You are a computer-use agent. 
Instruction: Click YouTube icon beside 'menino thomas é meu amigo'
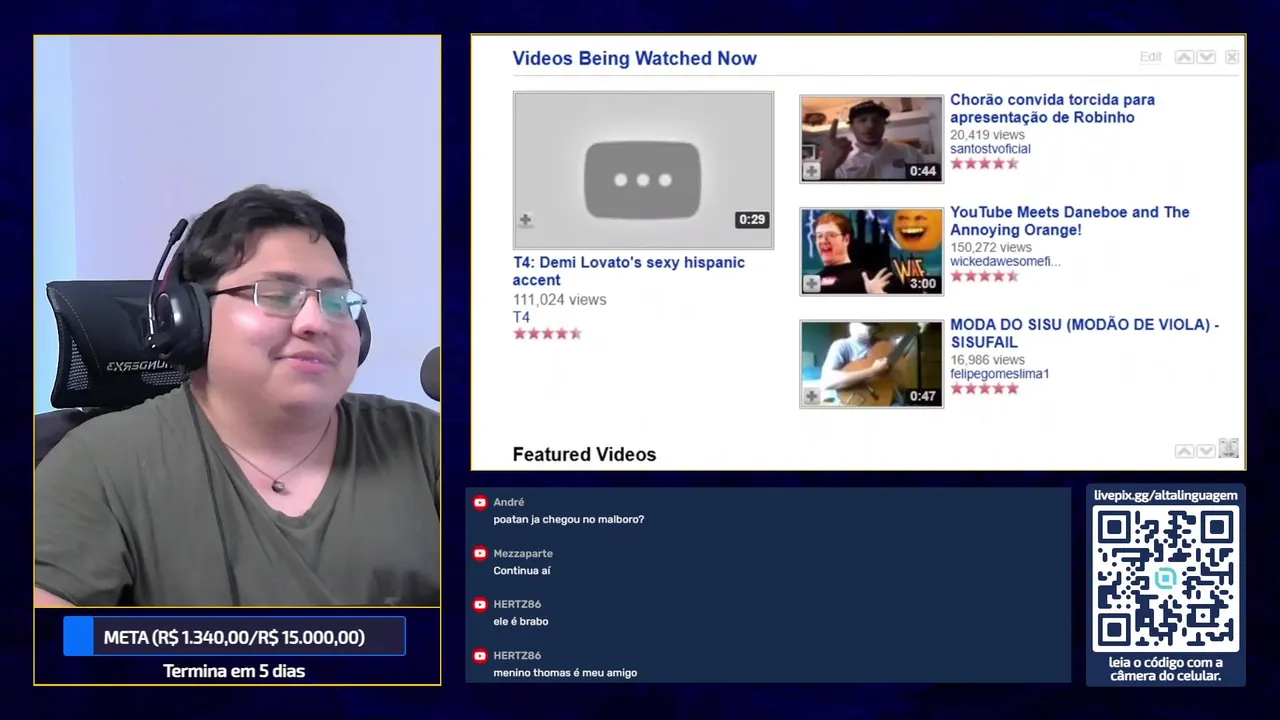click(480, 656)
